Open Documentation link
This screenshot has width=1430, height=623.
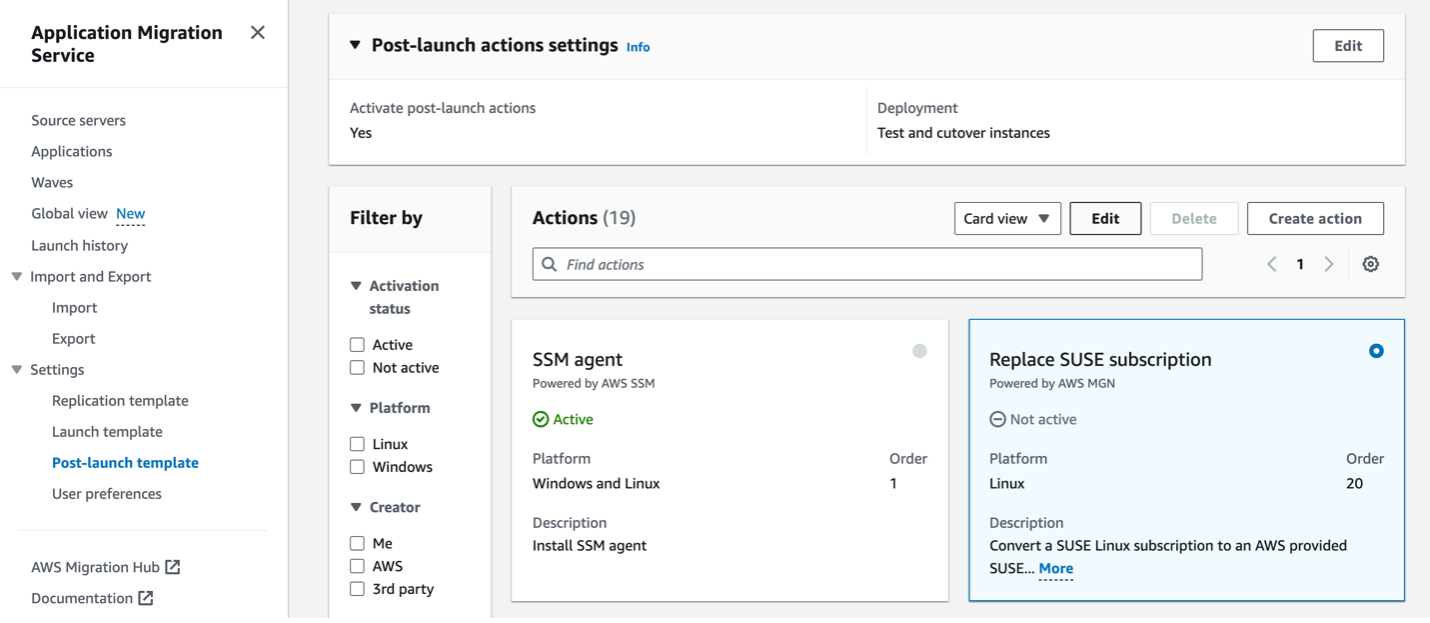coord(82,598)
